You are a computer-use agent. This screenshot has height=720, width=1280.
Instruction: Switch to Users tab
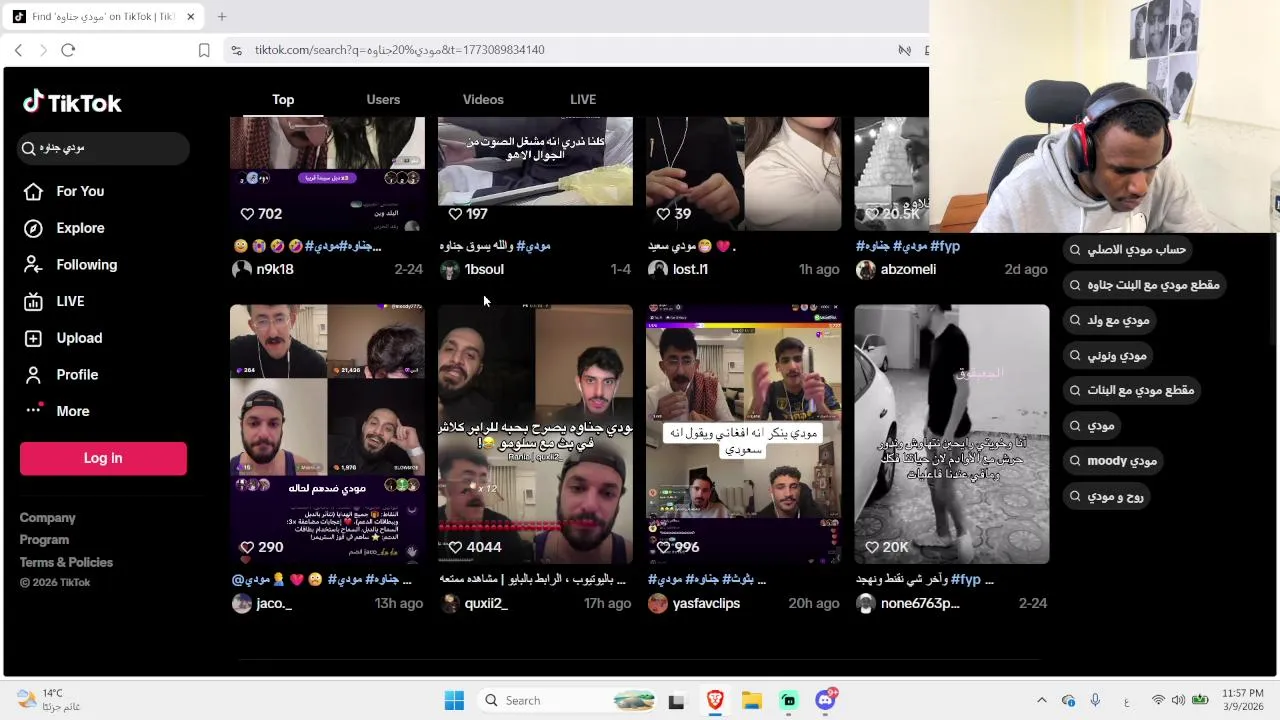tap(383, 100)
